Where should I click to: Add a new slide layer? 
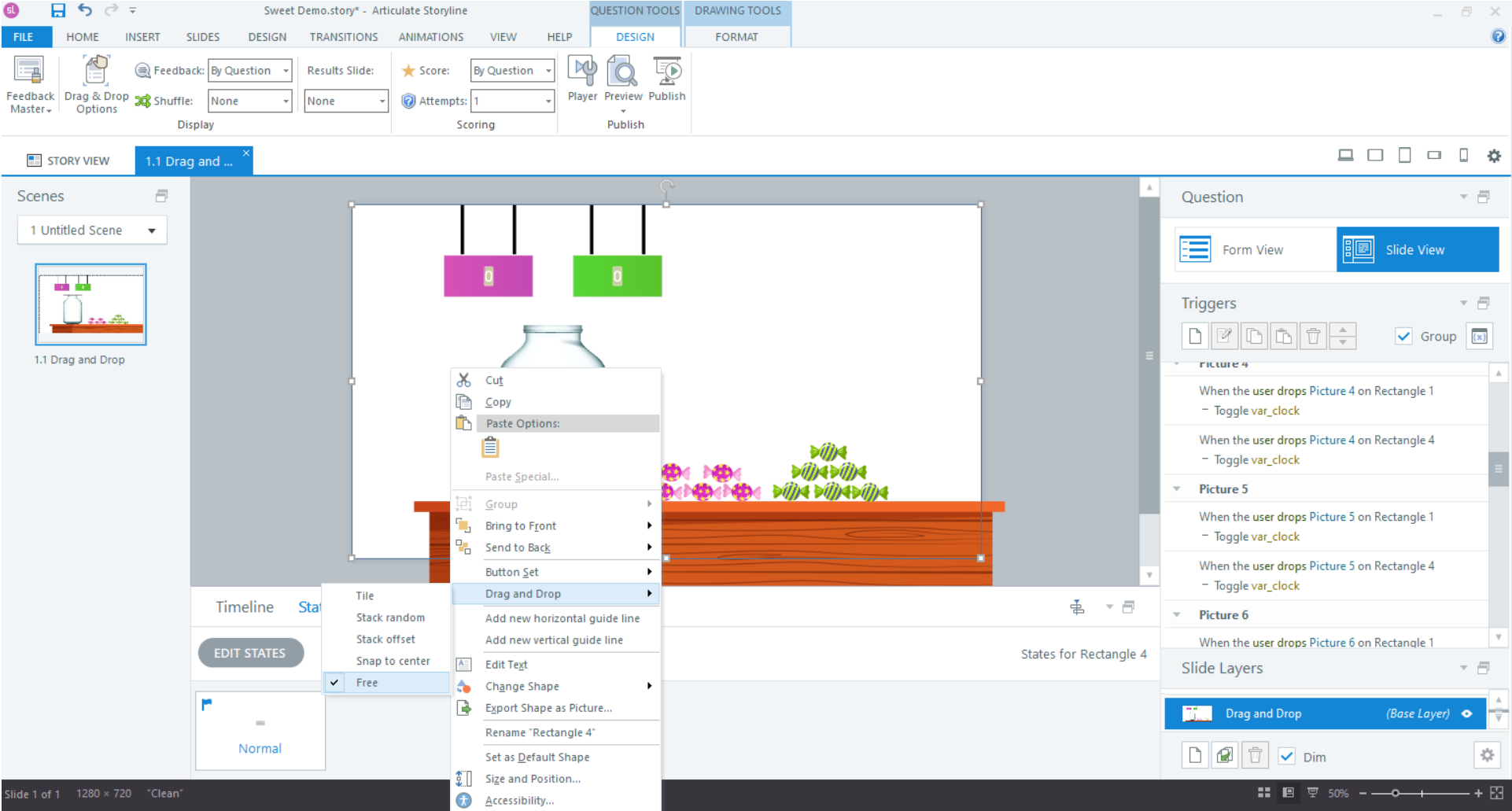coord(1195,756)
